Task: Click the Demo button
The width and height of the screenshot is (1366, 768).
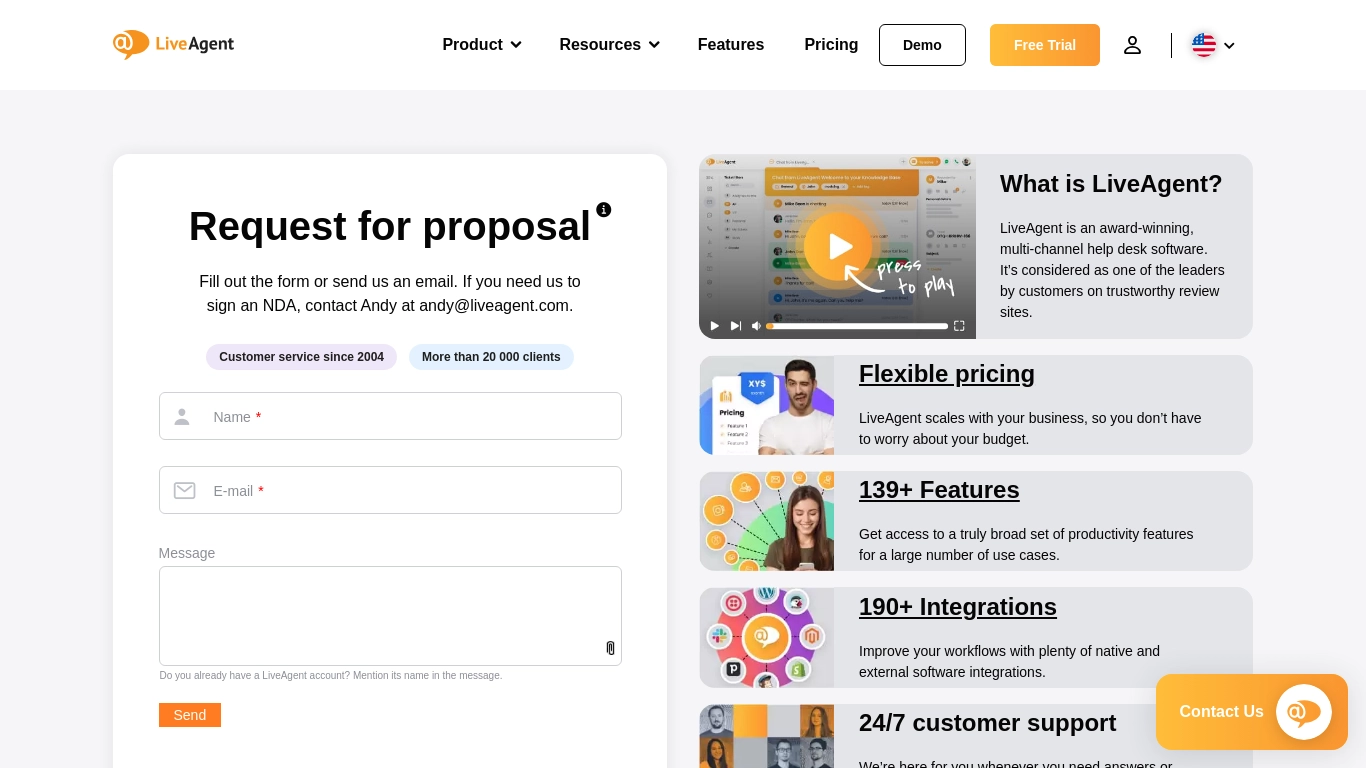Action: pos(921,44)
